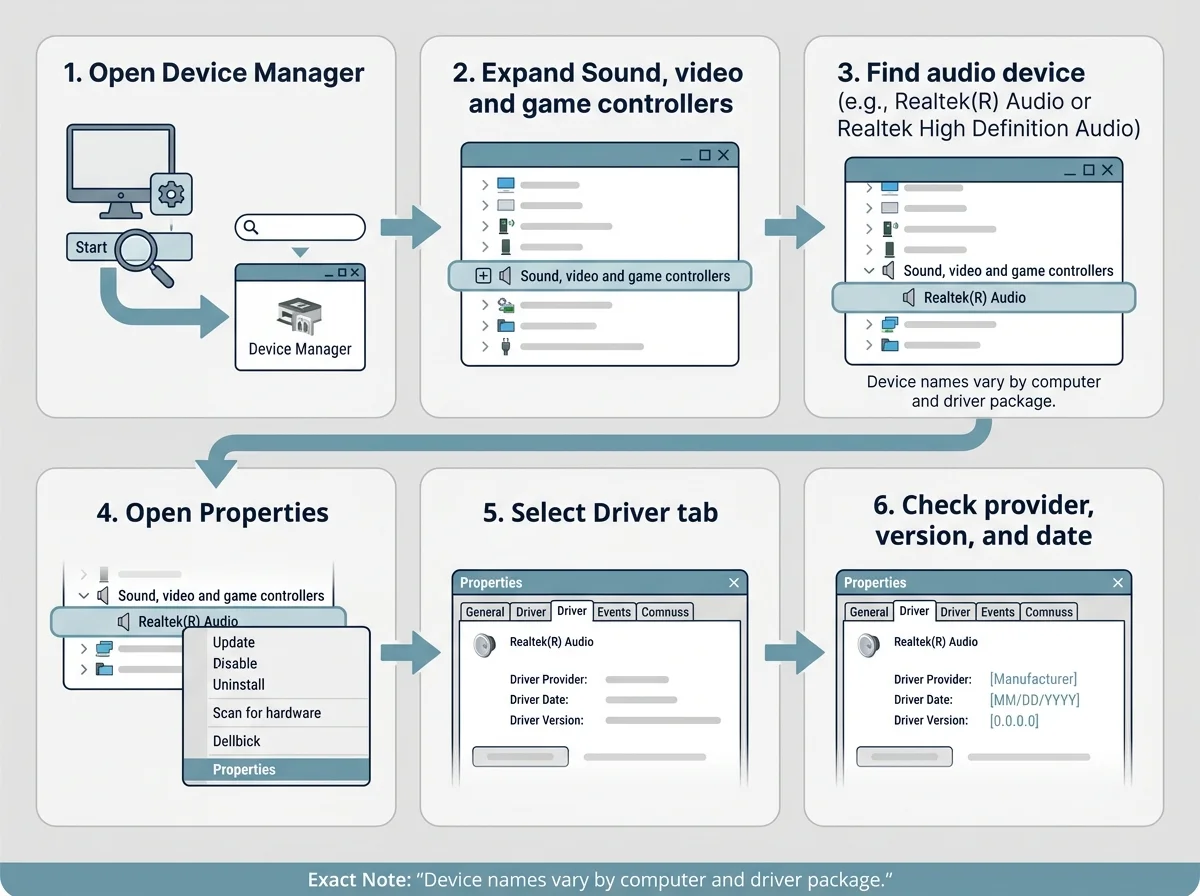
Task: Open Comnuss tab in step 5 Properties
Action: tap(664, 612)
